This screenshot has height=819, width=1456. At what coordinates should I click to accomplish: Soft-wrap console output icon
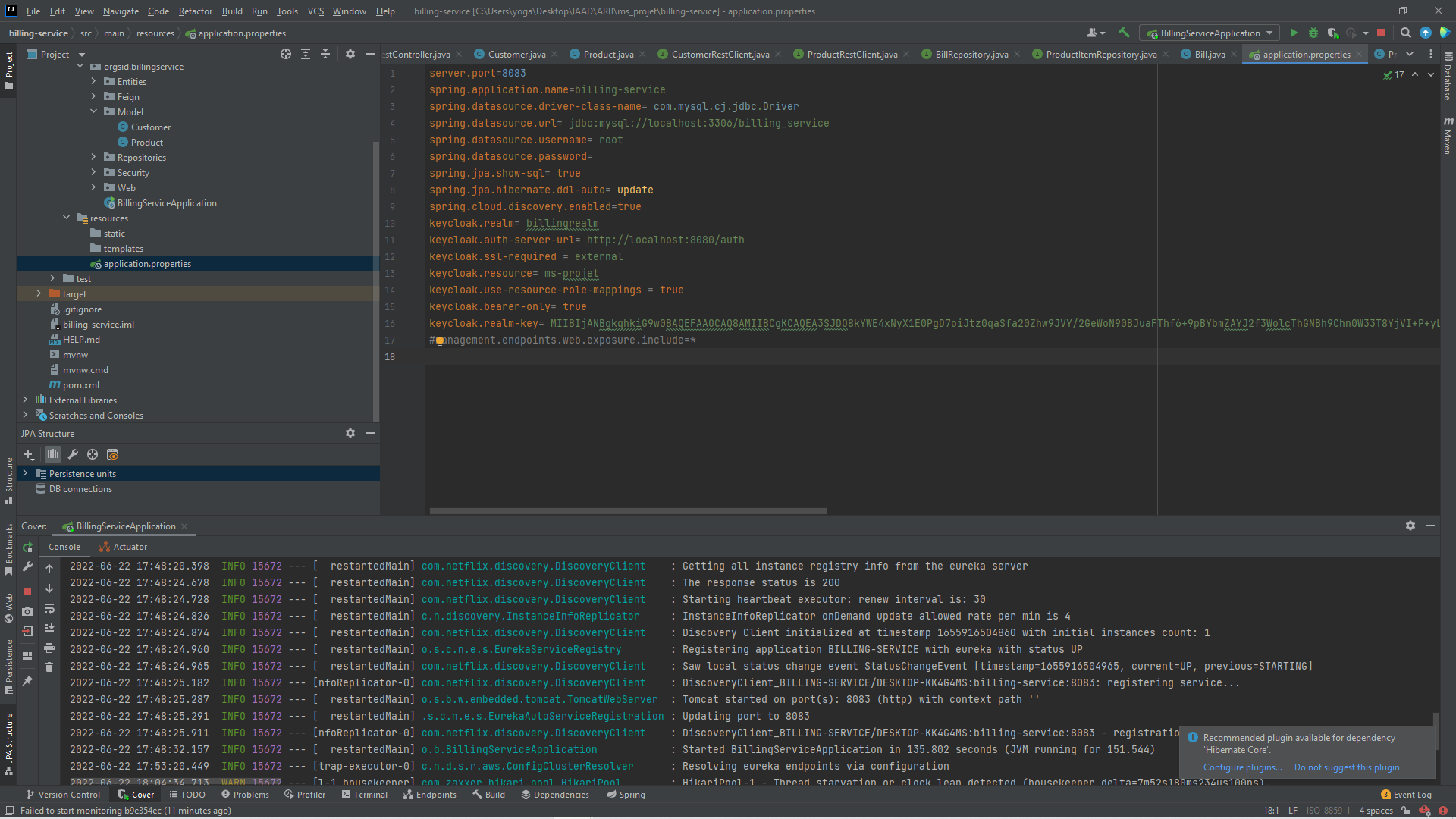click(x=49, y=609)
